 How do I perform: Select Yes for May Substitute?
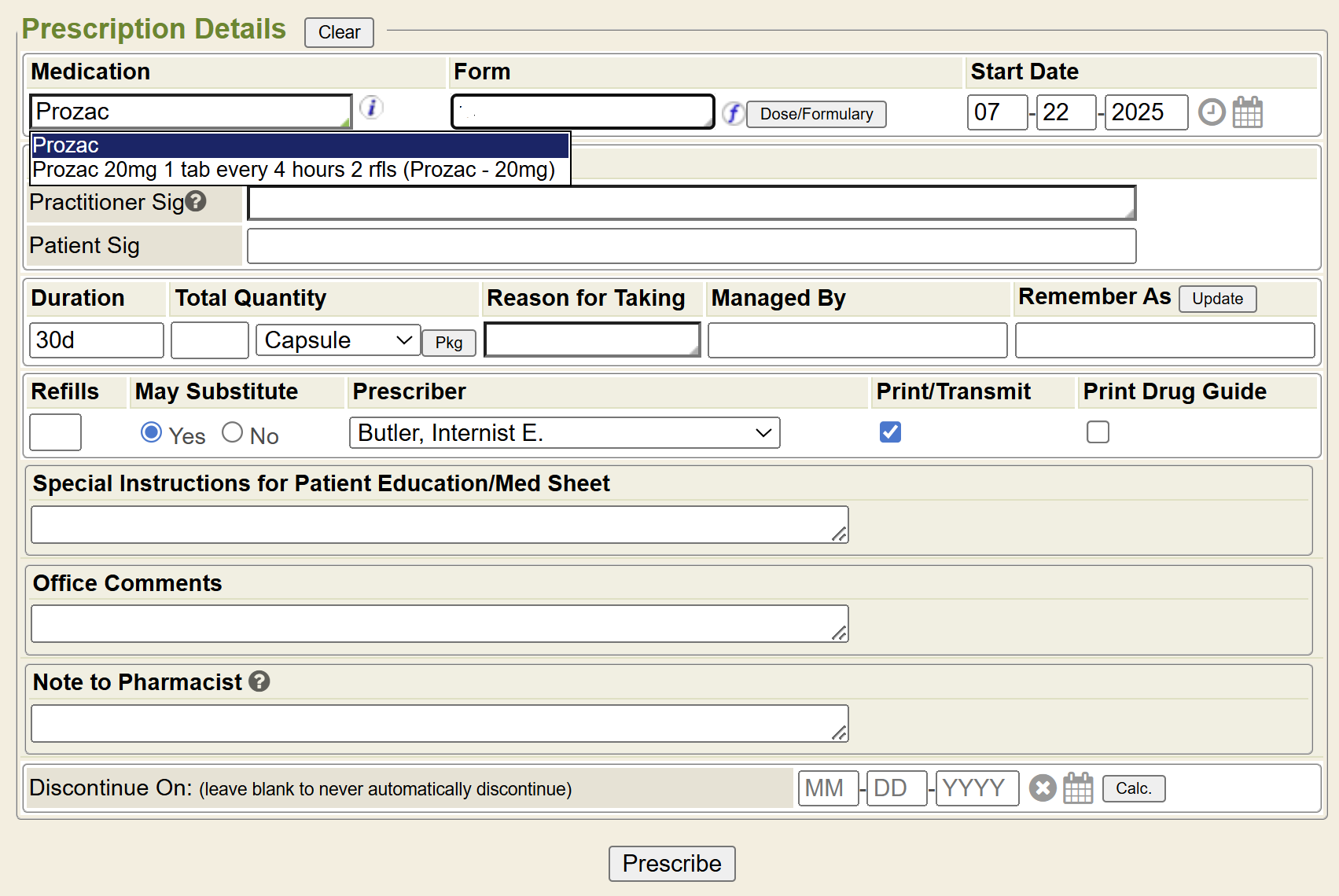click(151, 432)
